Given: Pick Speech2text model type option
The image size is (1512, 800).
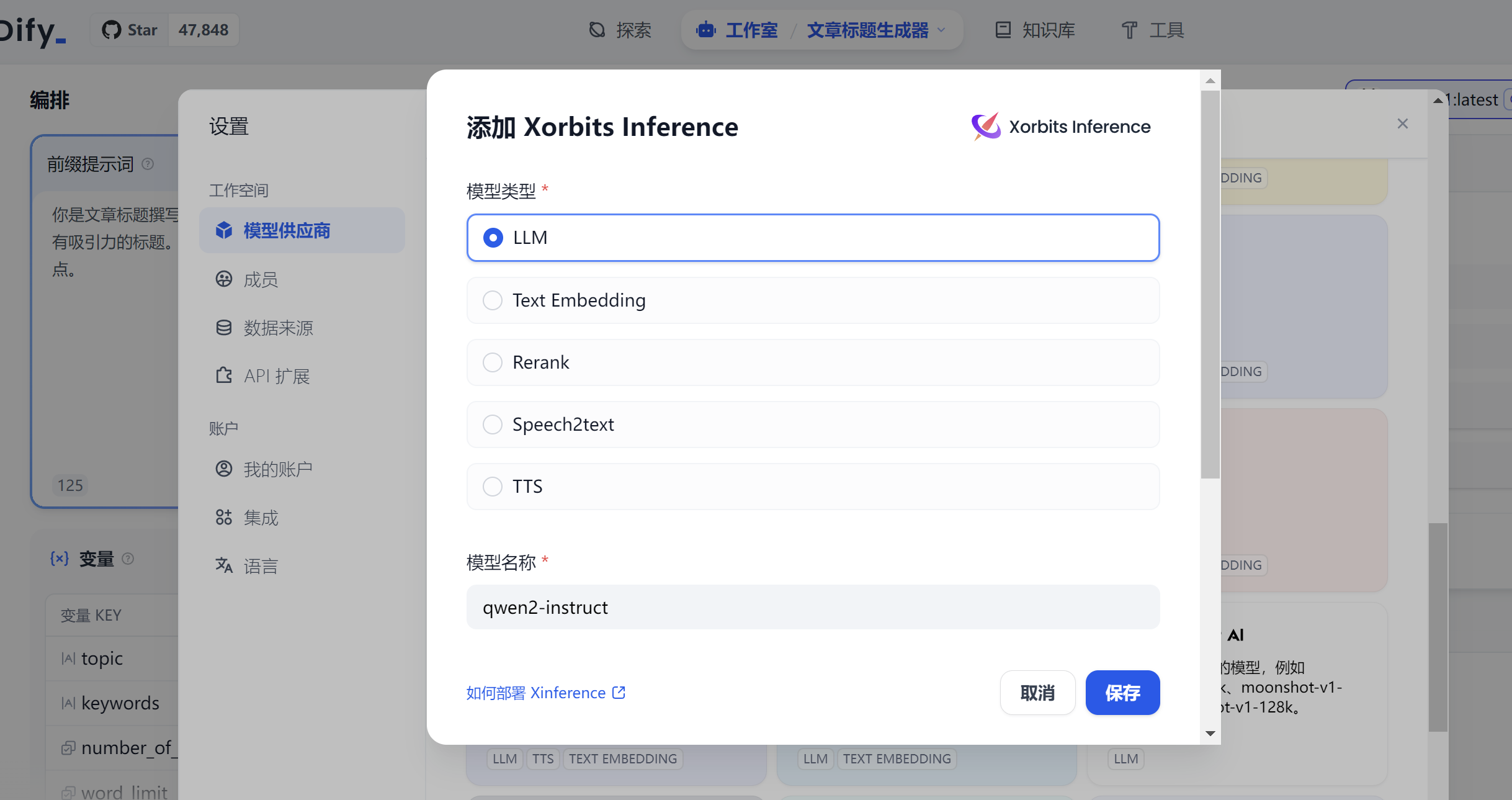Looking at the screenshot, I should [813, 425].
